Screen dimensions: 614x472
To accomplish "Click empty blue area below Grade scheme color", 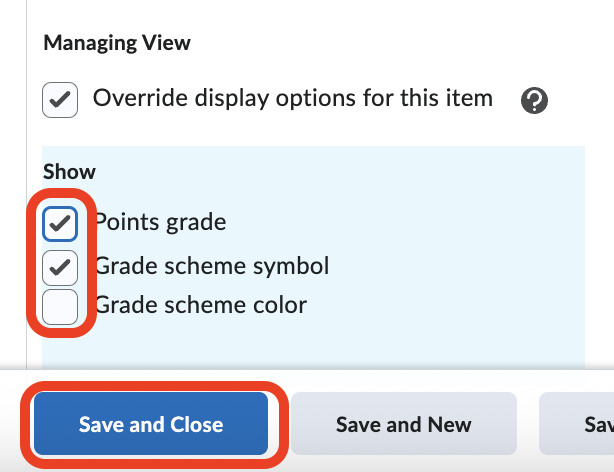I will coord(300,345).
